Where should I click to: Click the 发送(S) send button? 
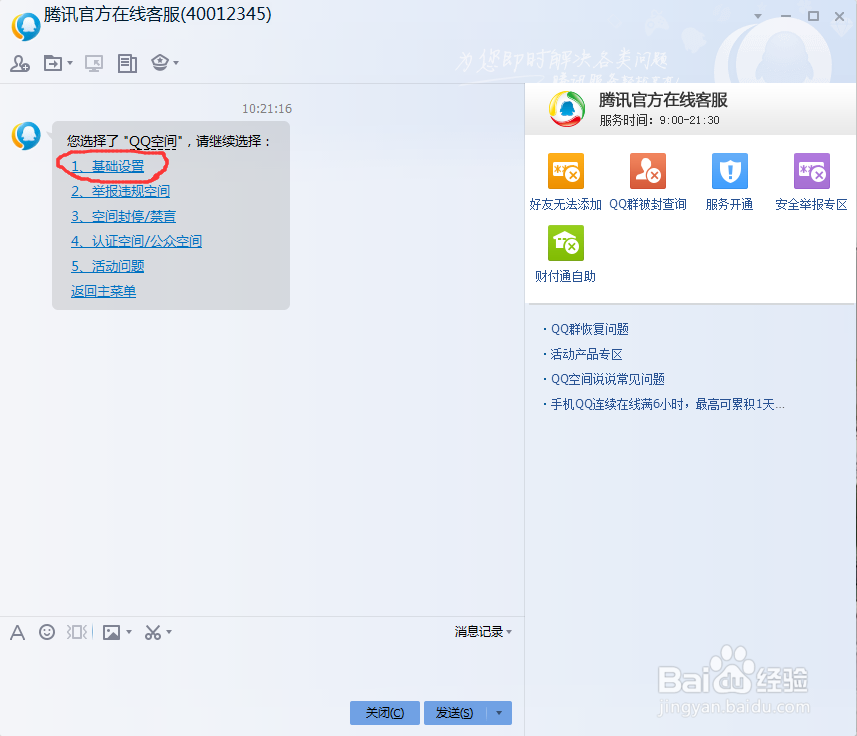pos(455,713)
